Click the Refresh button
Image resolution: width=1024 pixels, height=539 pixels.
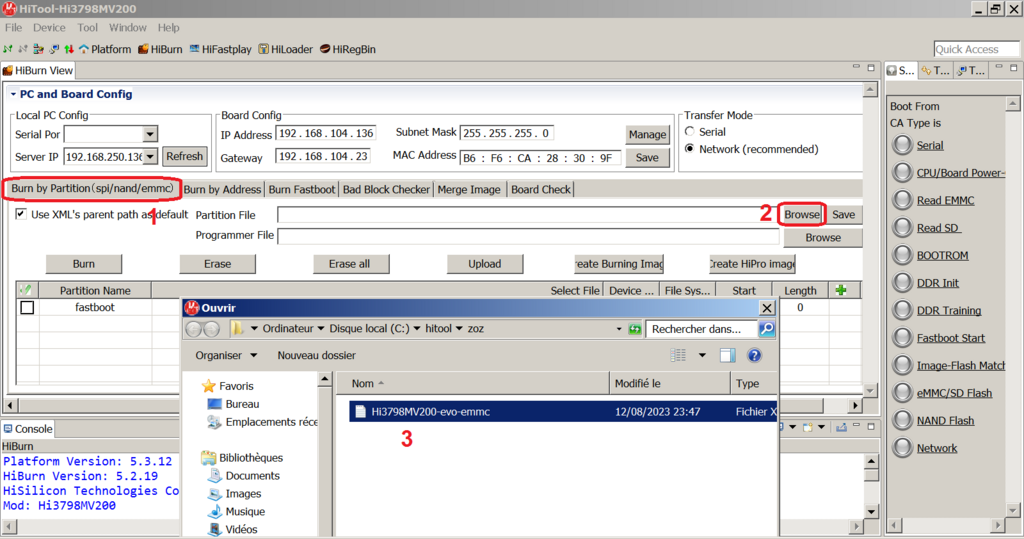pyautogui.click(x=184, y=156)
